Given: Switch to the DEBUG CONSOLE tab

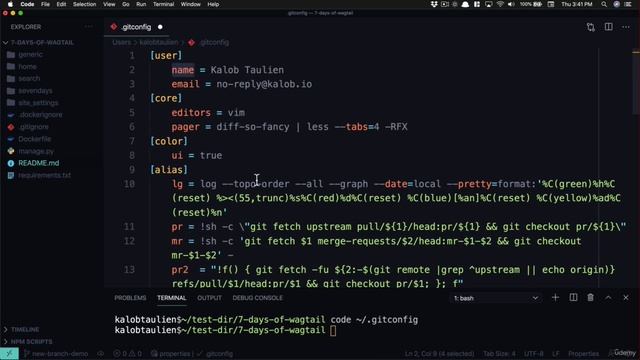Looking at the screenshot, I should coord(258,298).
